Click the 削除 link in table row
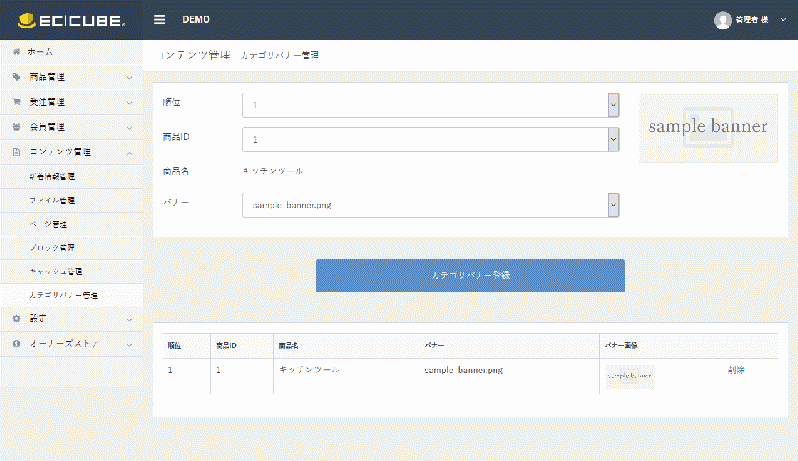The height and width of the screenshot is (461, 798). [x=736, y=370]
